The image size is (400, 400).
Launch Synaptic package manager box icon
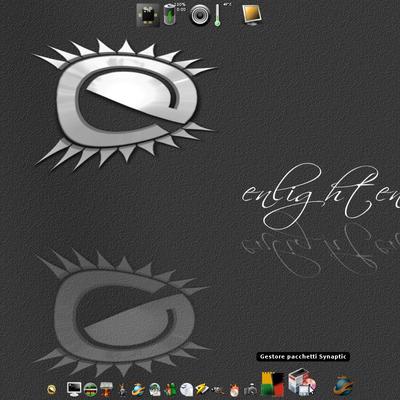[302, 382]
